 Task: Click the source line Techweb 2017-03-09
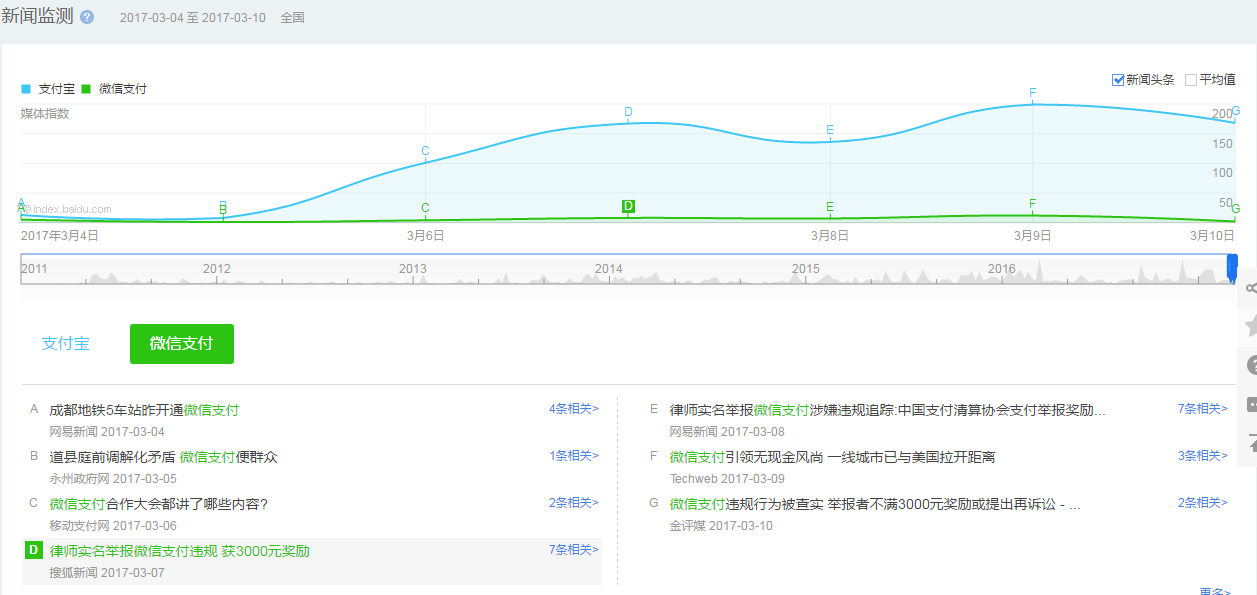pyautogui.click(x=727, y=479)
